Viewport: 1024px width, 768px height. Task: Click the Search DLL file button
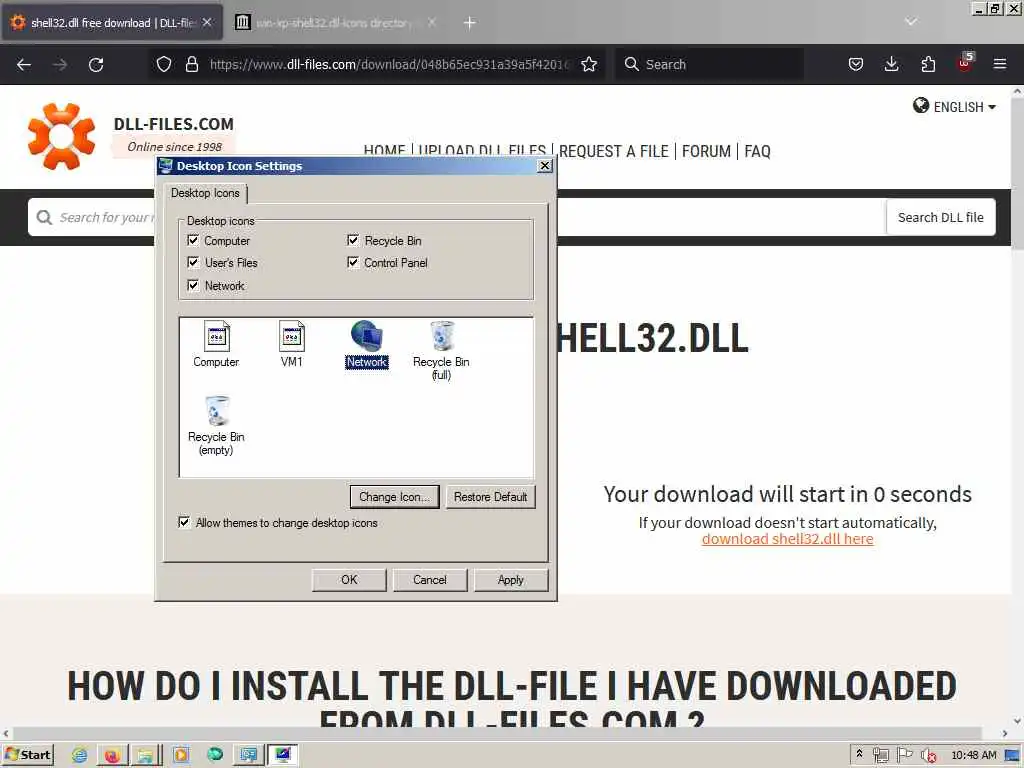coord(940,217)
